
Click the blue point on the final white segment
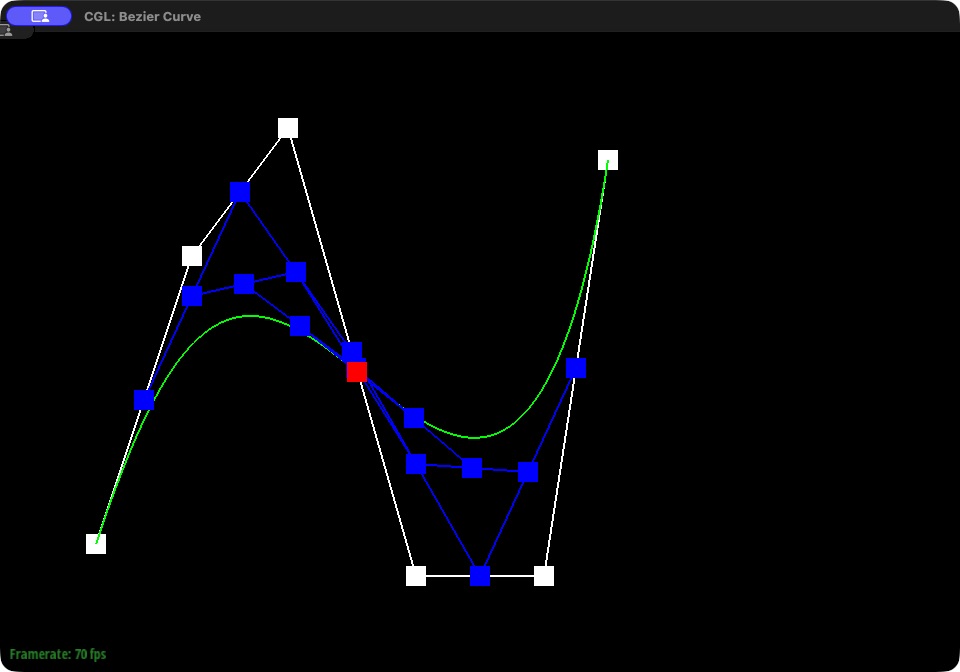click(576, 368)
